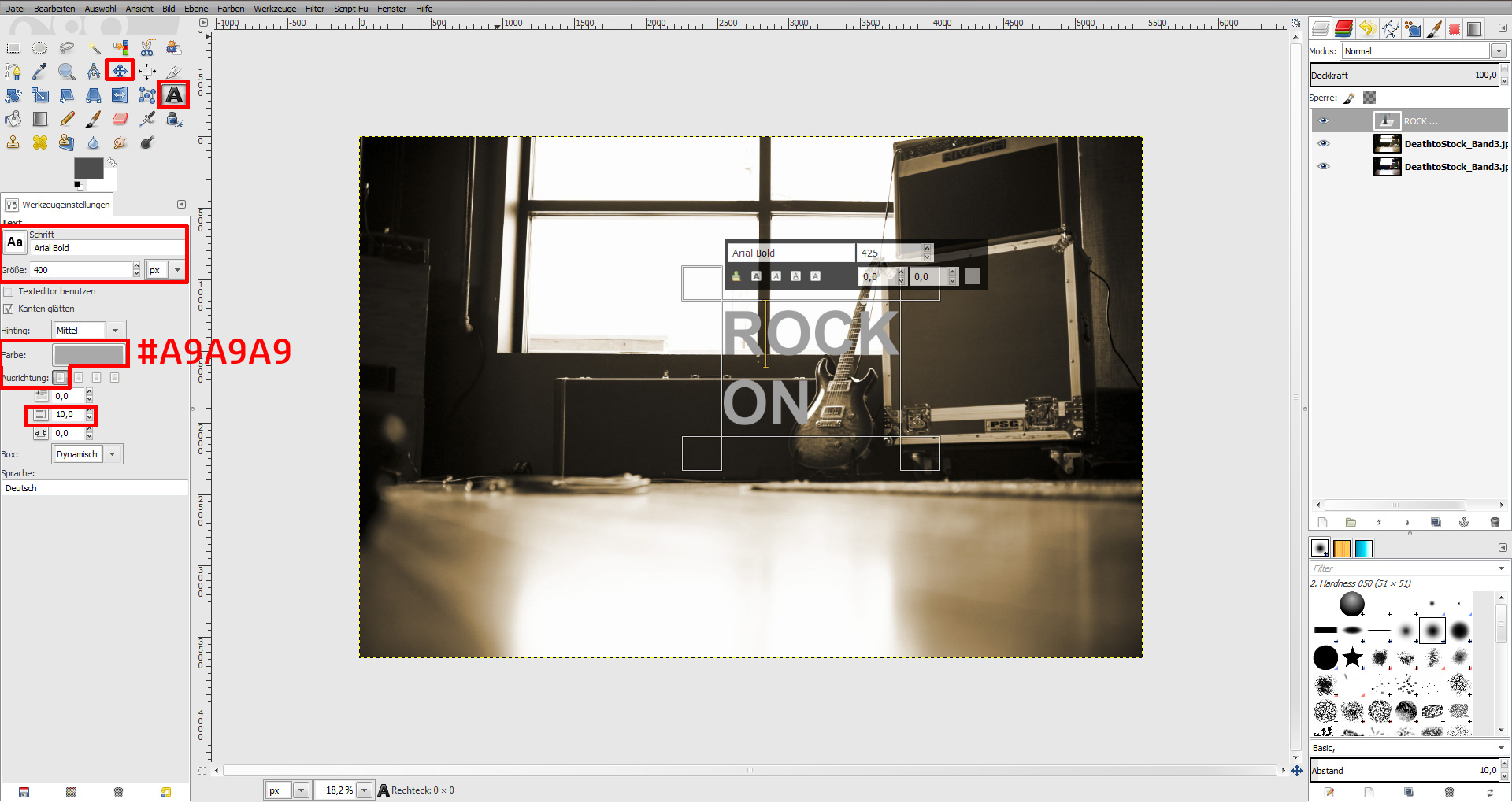Open the Modus dropdown showing Normal
Viewport: 1512px width, 803px height.
click(1499, 50)
